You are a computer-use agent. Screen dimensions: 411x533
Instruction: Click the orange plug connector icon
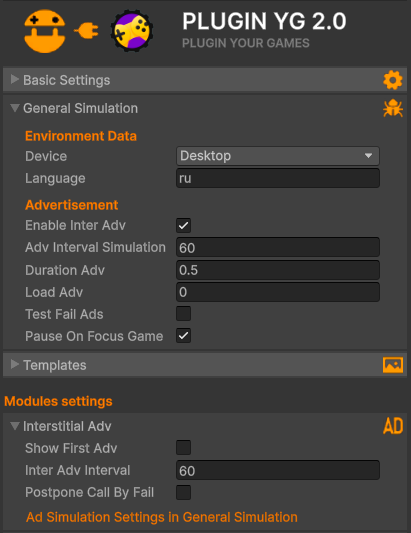87,31
